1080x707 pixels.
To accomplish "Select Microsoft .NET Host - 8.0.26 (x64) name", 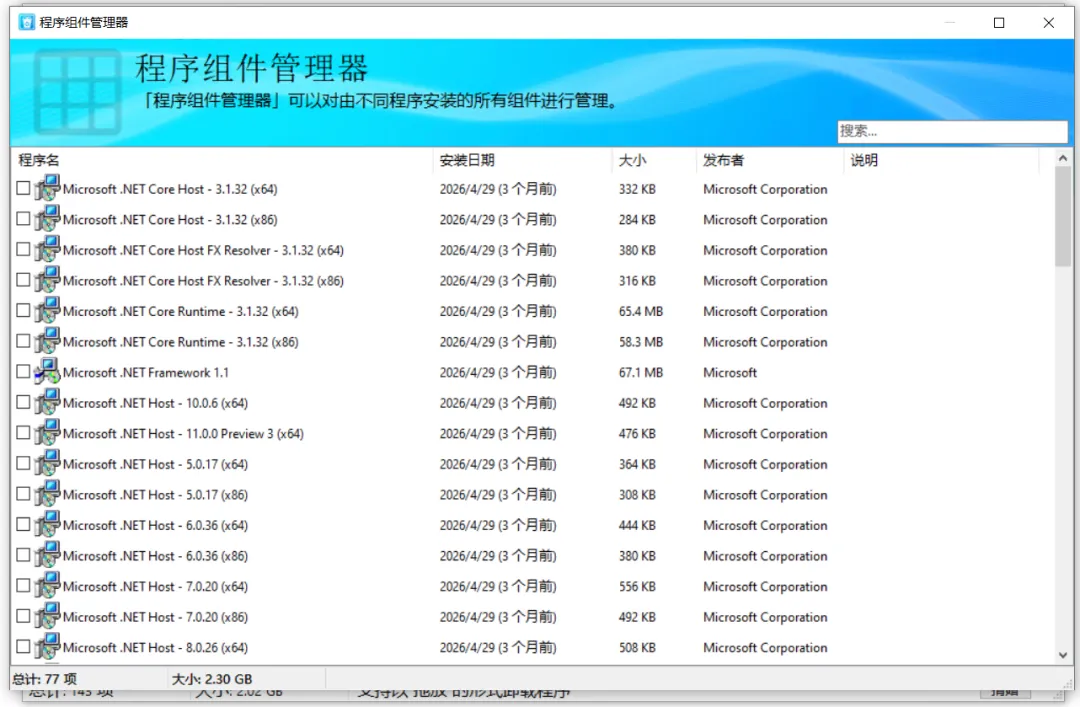I will [155, 647].
